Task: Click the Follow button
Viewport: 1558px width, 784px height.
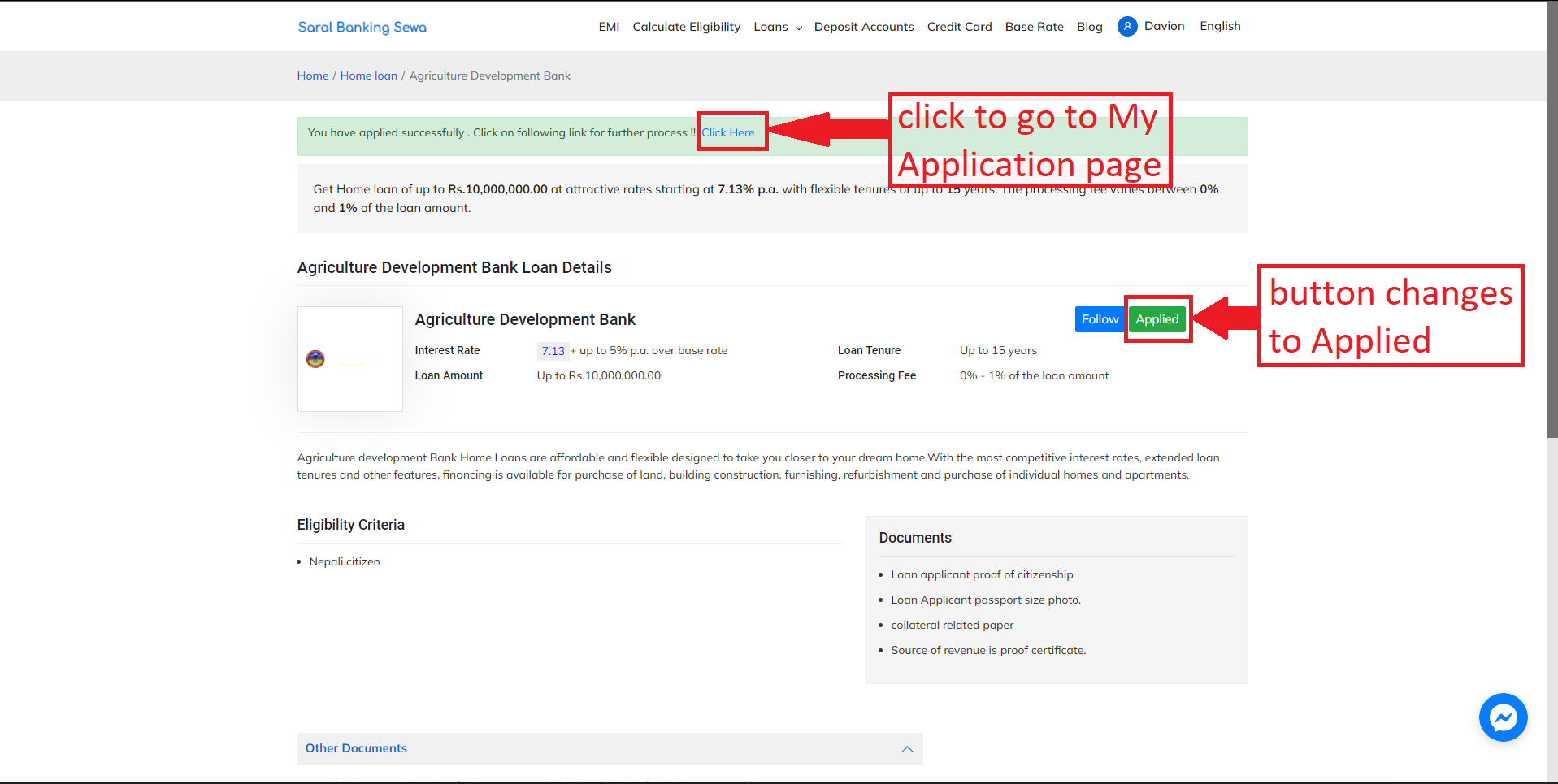Action: pyautogui.click(x=1100, y=319)
